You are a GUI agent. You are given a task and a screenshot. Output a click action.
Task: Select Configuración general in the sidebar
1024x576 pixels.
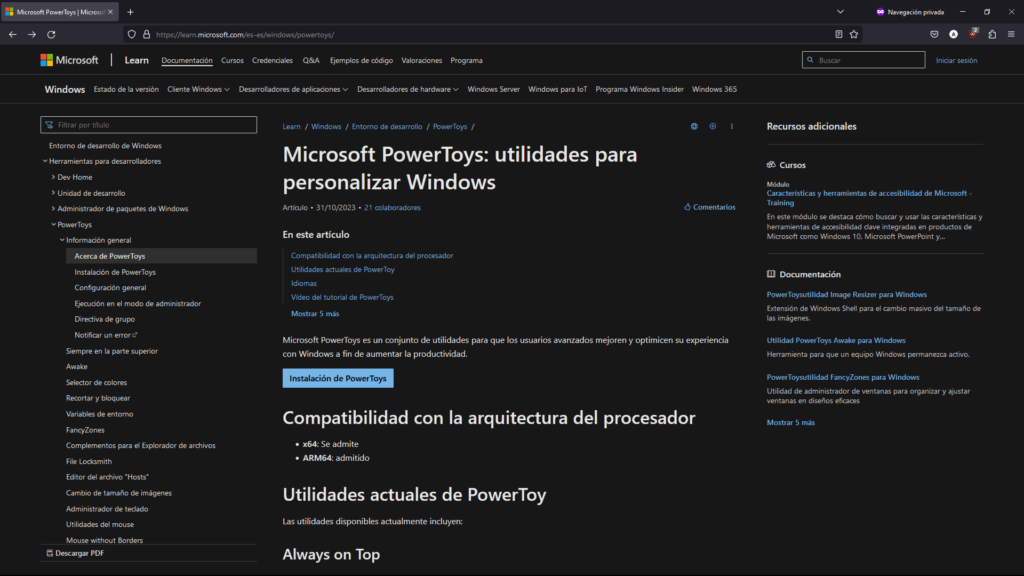(x=110, y=287)
